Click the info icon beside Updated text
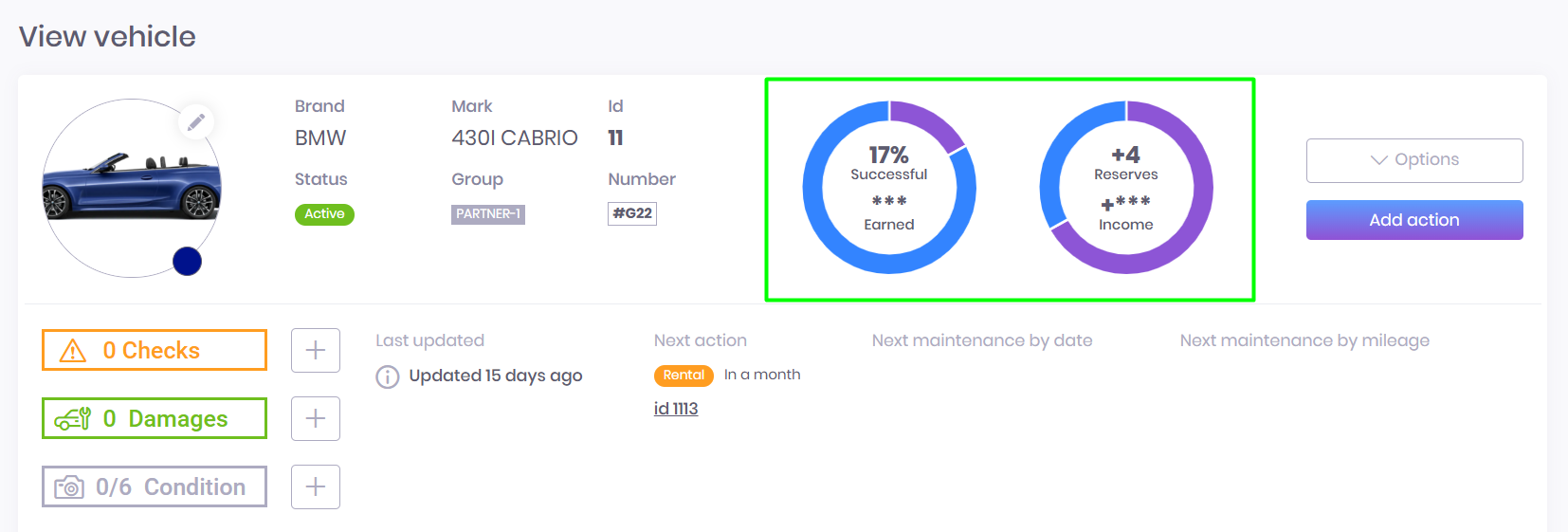1568x532 pixels. (388, 377)
